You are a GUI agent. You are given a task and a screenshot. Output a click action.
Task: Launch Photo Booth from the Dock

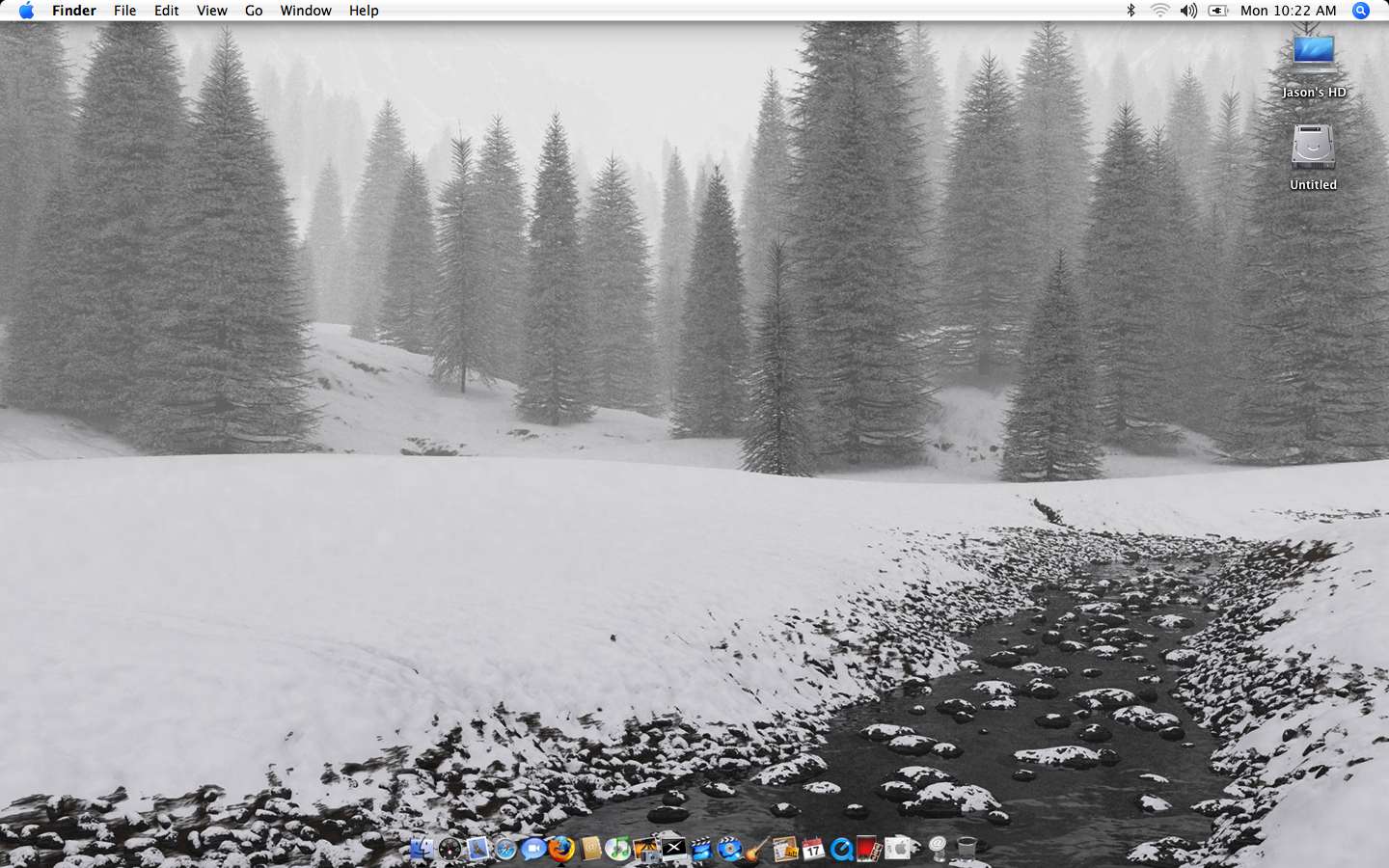pyautogui.click(x=869, y=849)
